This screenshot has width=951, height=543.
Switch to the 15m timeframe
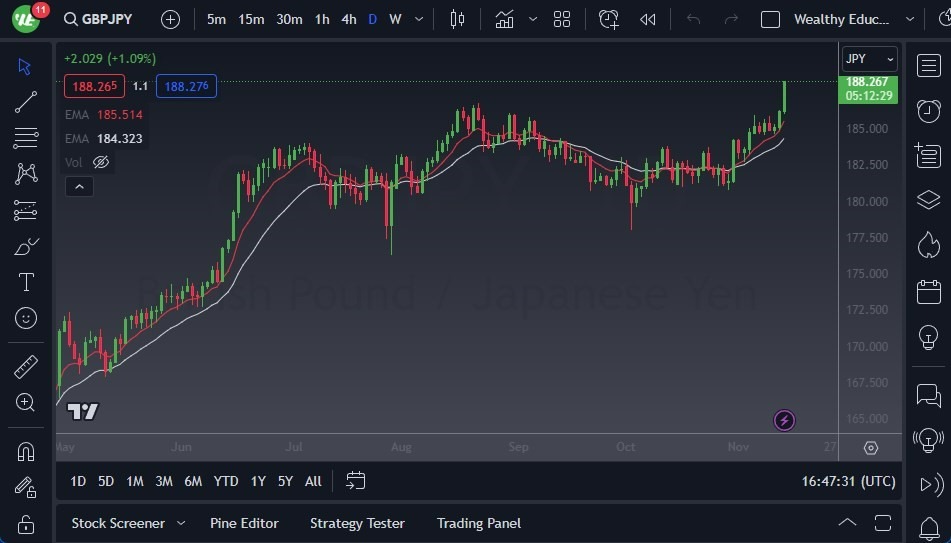pos(251,19)
